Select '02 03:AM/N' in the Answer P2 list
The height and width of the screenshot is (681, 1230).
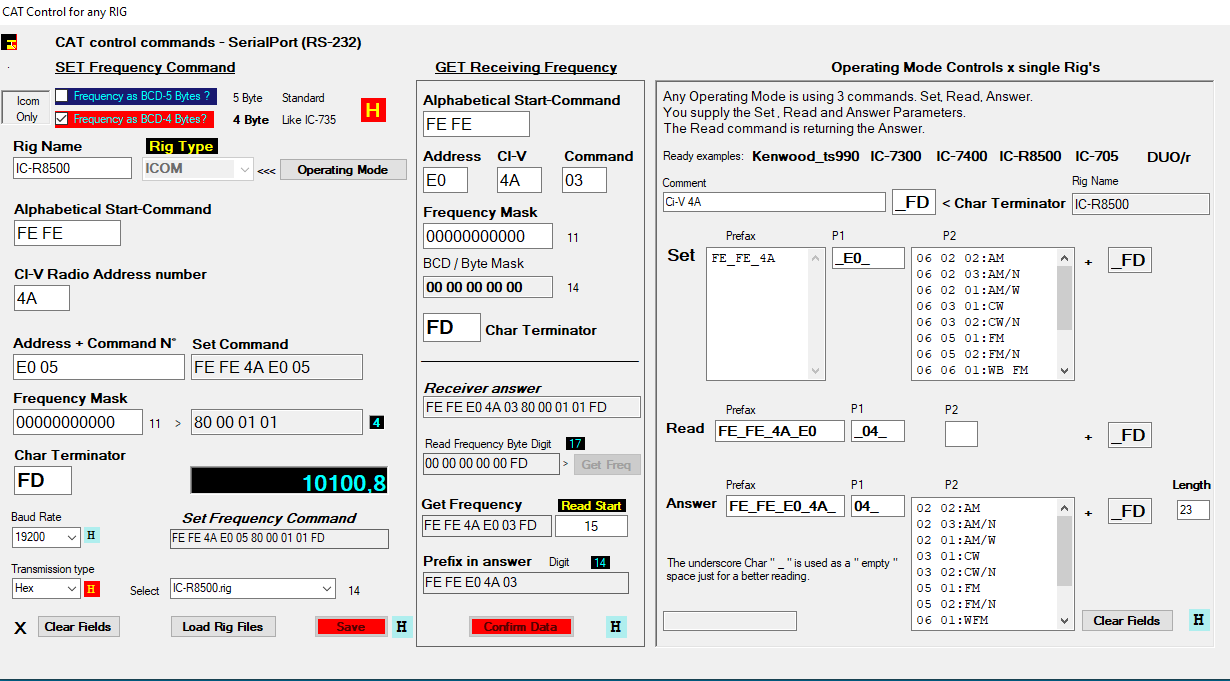click(956, 524)
